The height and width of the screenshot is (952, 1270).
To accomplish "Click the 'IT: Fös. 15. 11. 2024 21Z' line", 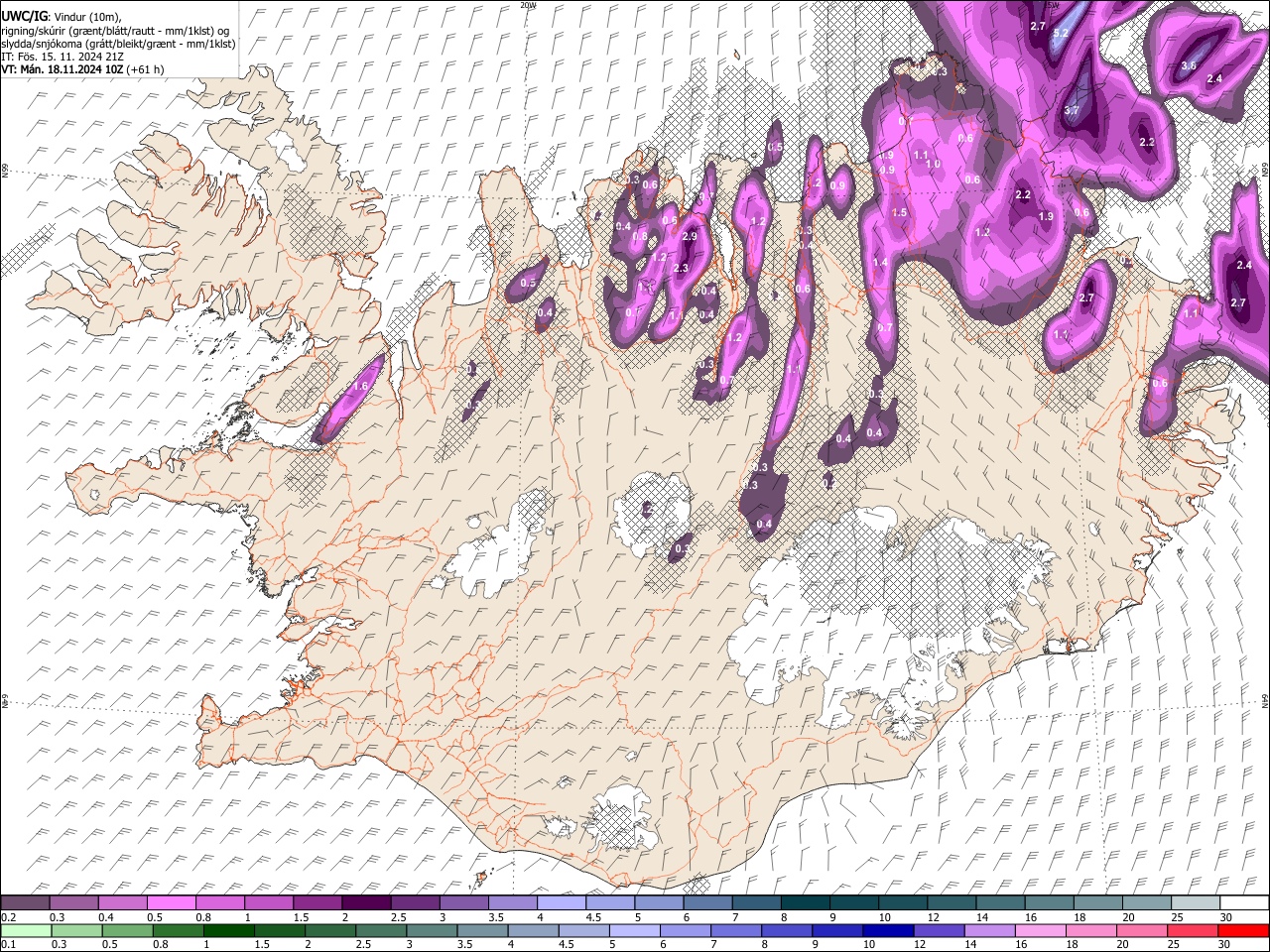I will click(x=63, y=57).
